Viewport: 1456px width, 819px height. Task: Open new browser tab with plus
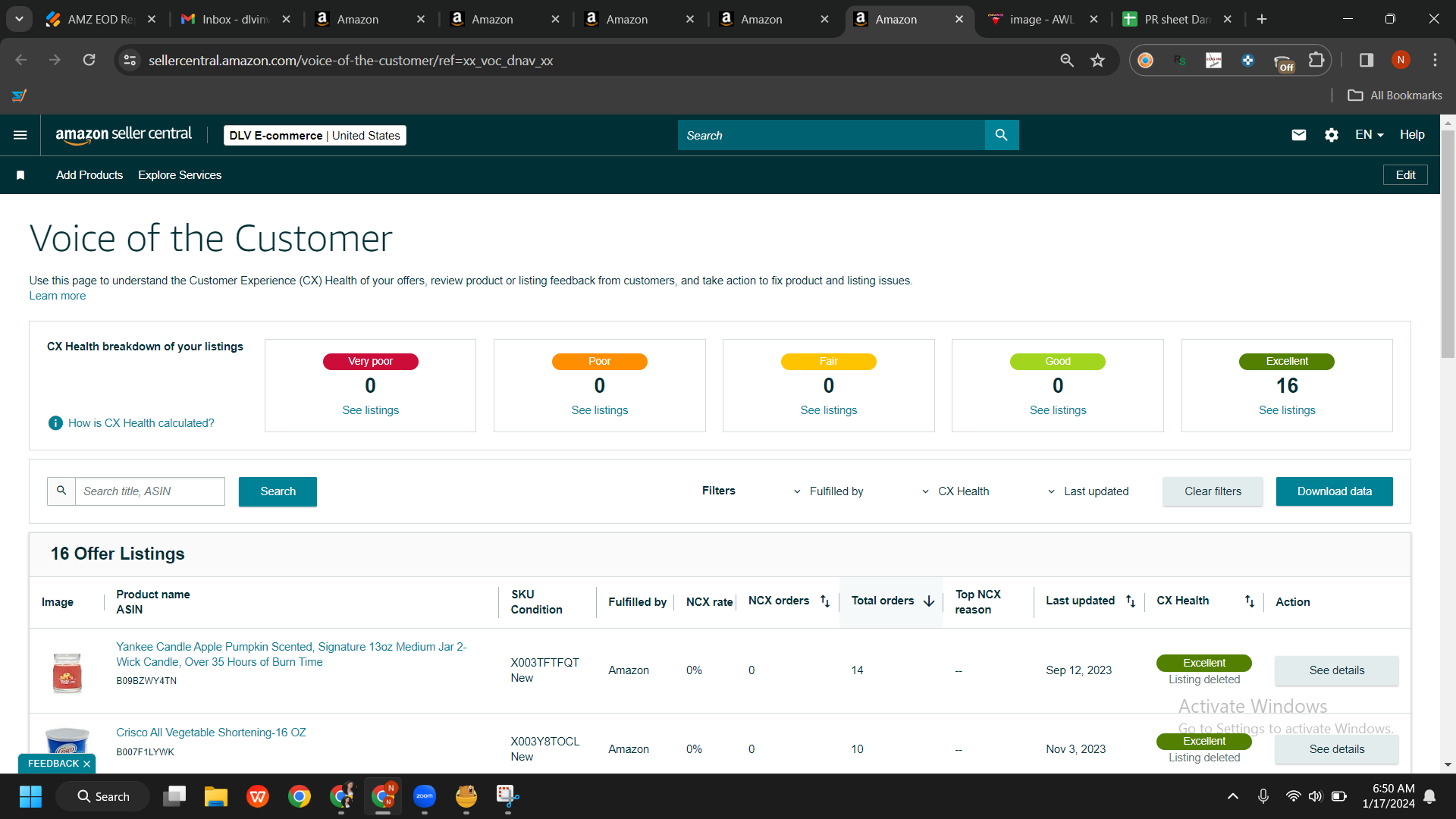click(x=1262, y=19)
